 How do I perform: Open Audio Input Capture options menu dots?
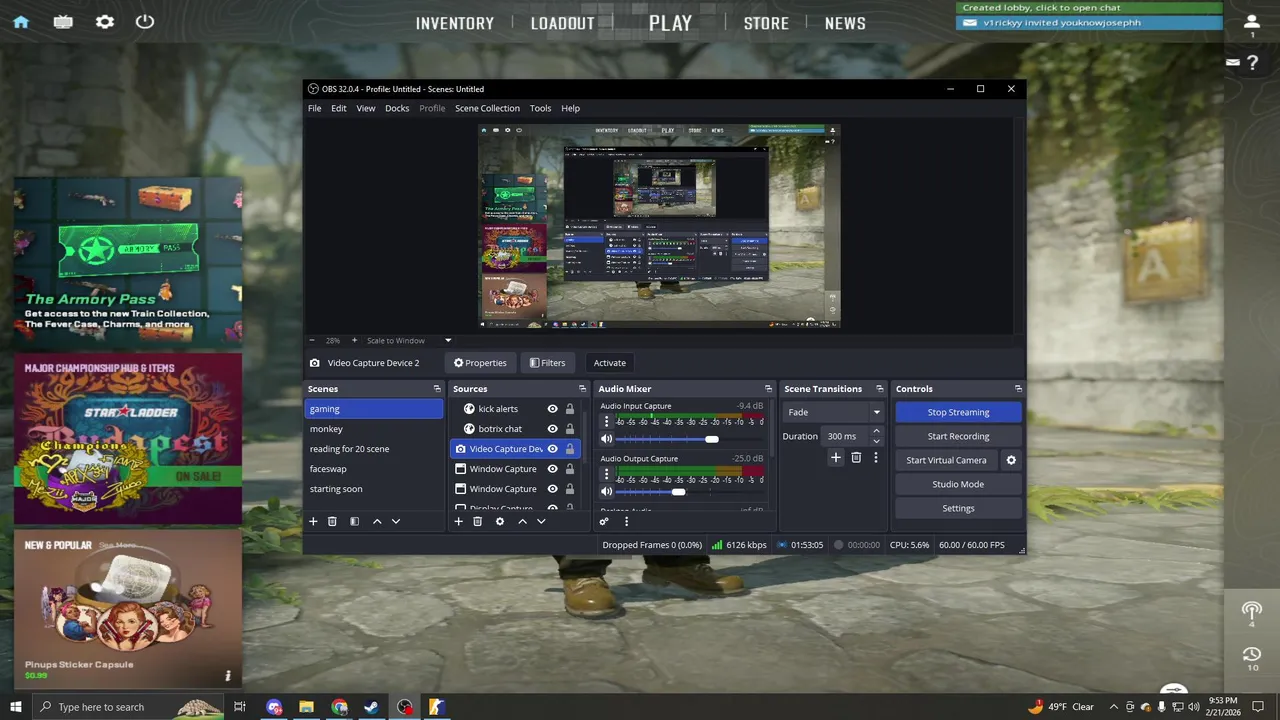pyautogui.click(x=606, y=422)
